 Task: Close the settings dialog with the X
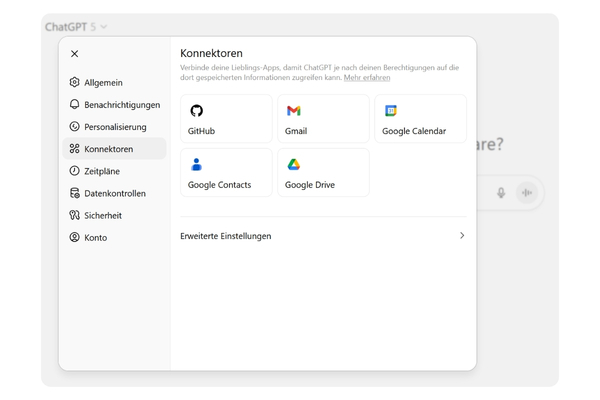point(75,54)
